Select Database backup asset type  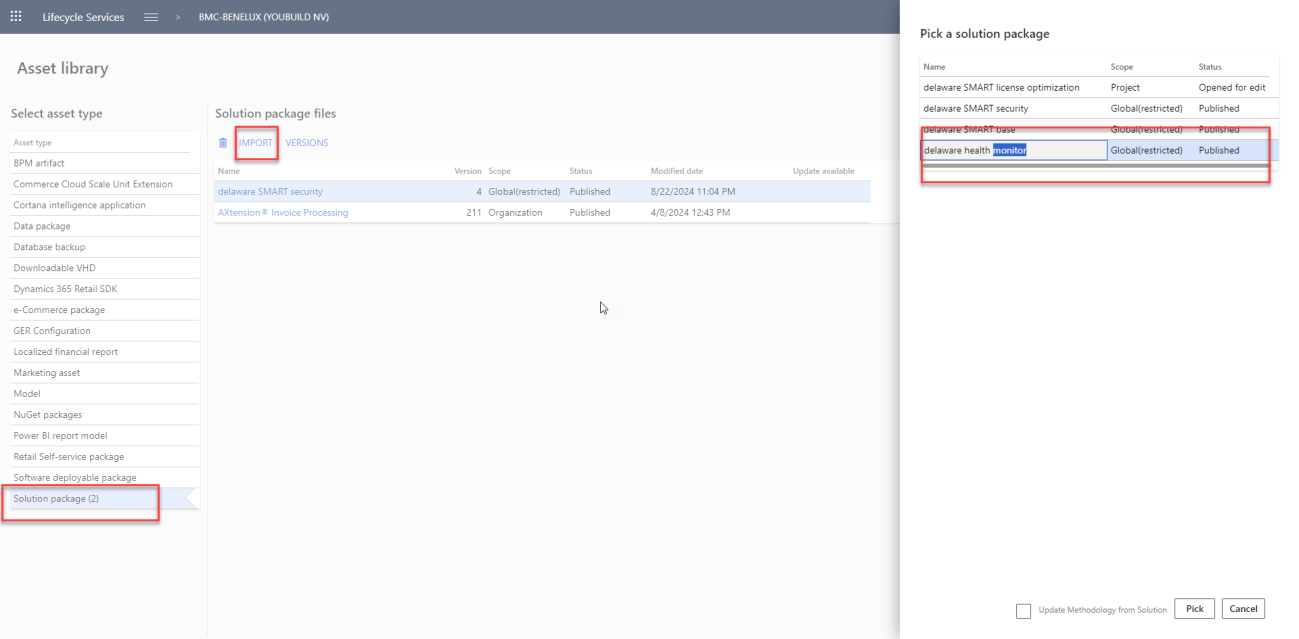(x=105, y=247)
